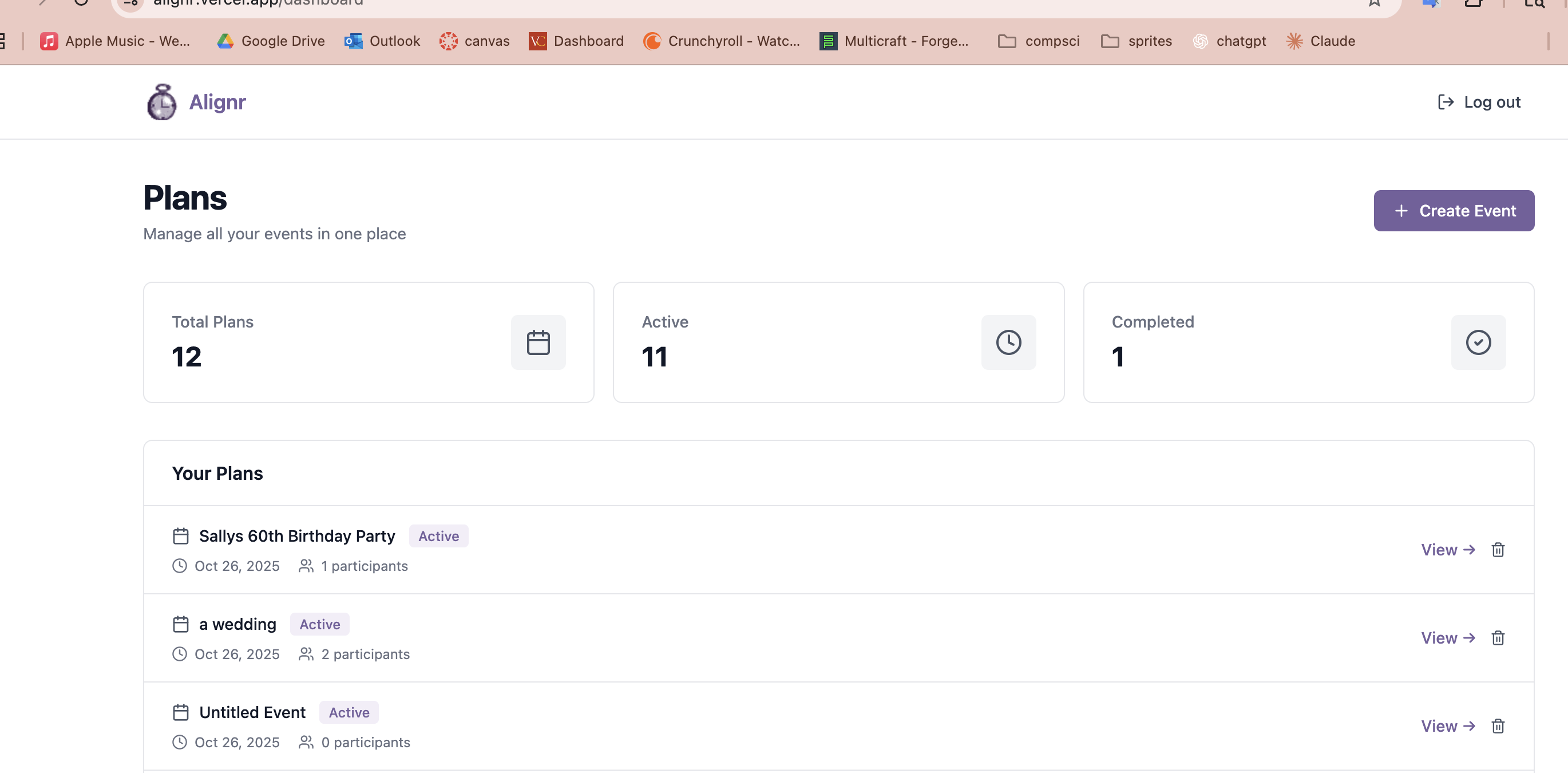Click calendar icon beside Sallys 60th Birthday Party
The width and height of the screenshot is (1568, 773).
[x=181, y=536]
